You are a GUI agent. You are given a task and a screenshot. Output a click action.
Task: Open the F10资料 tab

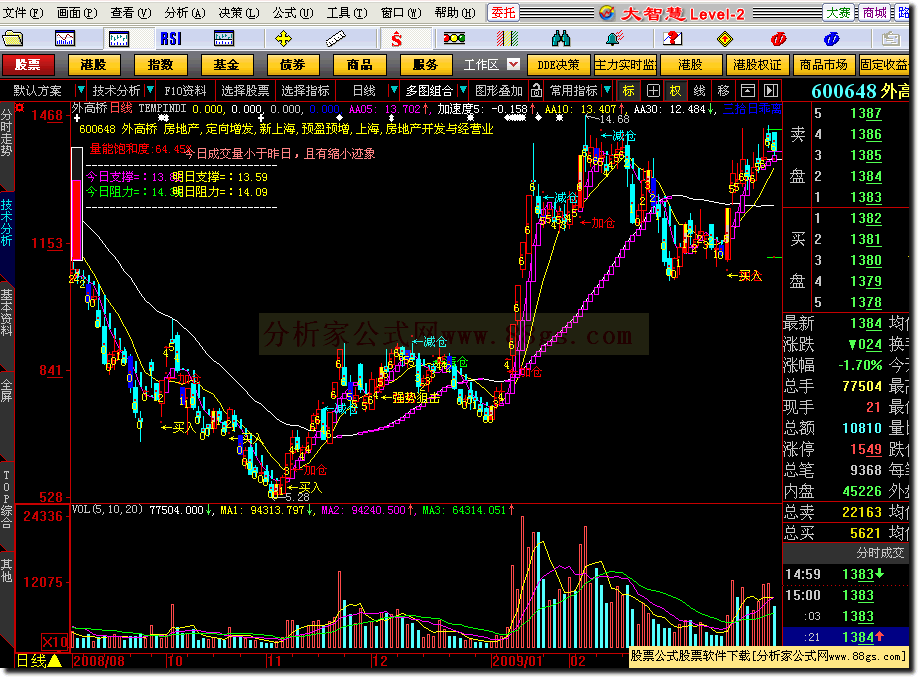coord(185,90)
